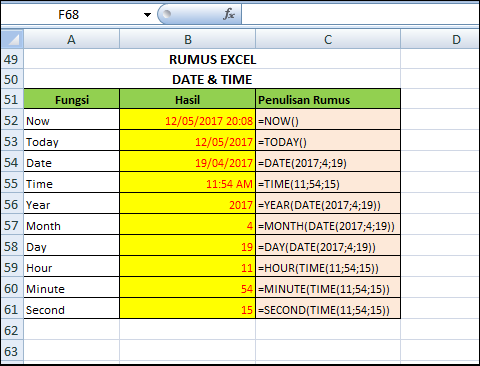Click the =TIME(11;54;15) formula cell
480x366 pixels.
[328, 183]
